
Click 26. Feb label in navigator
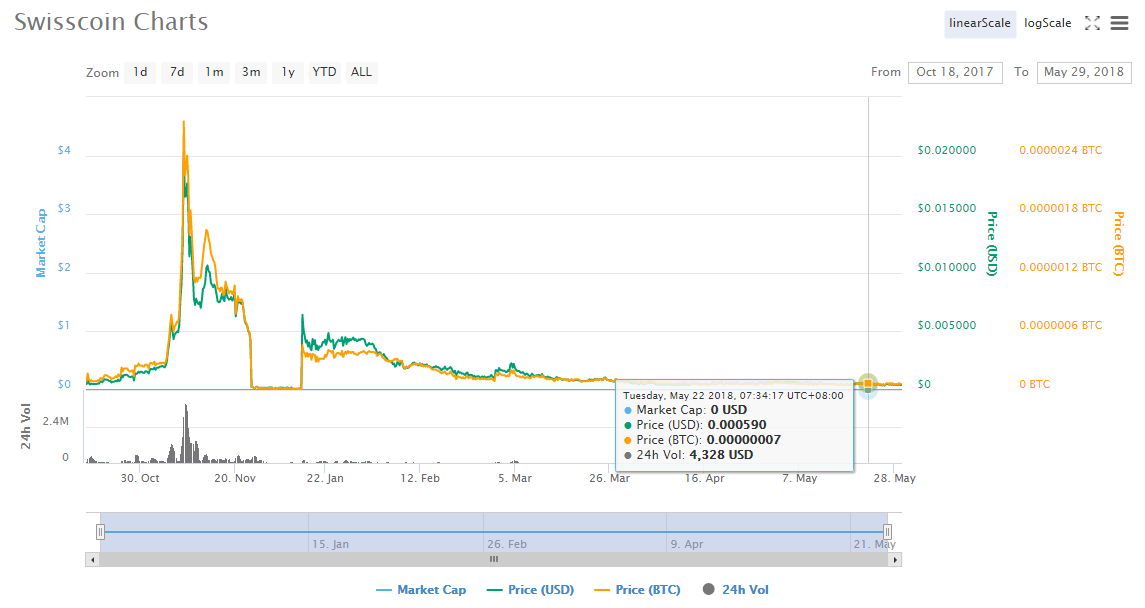point(507,544)
